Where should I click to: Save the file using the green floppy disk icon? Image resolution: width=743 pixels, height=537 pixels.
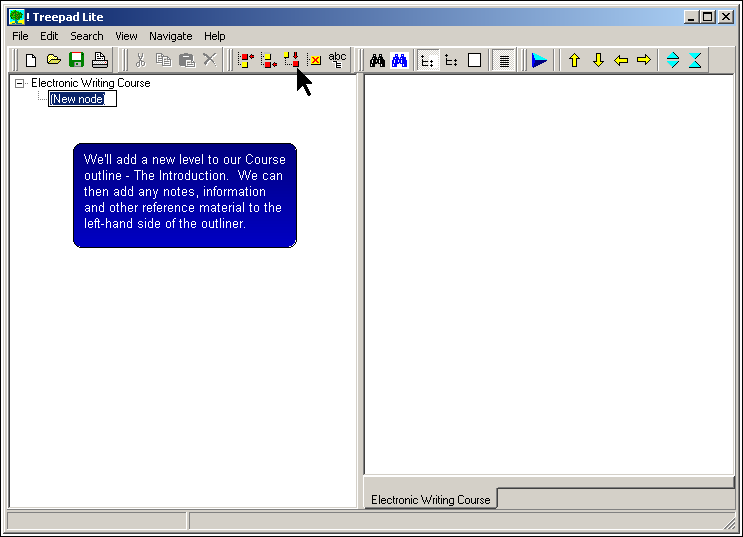pos(77,60)
